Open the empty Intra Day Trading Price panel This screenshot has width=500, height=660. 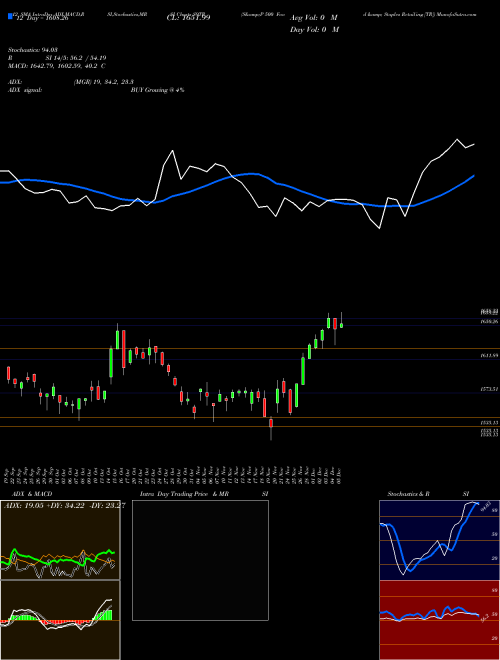(x=200, y=560)
